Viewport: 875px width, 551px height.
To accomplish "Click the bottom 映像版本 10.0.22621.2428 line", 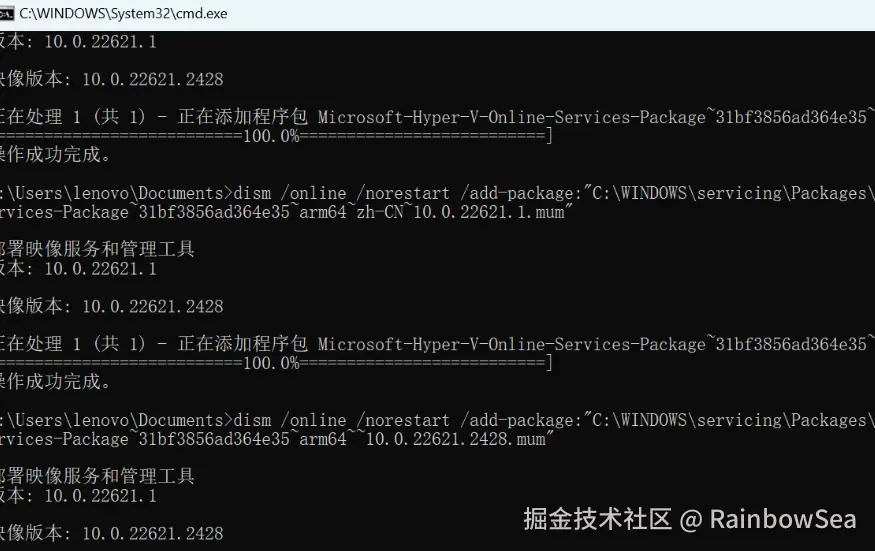I will [110, 533].
